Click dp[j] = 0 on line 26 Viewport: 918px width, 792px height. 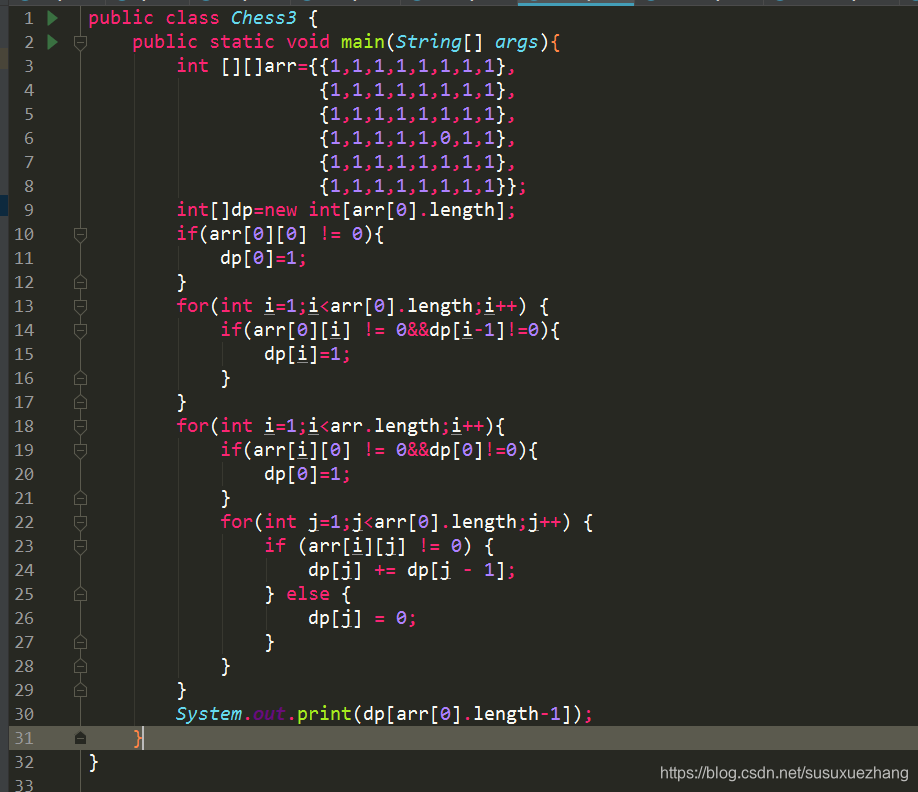pyautogui.click(x=362, y=618)
